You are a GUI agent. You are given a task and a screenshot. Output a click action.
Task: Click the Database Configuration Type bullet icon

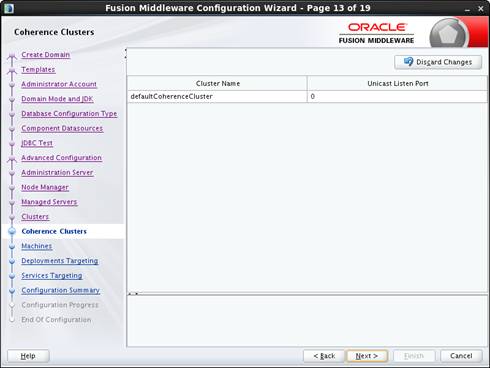pos(12,114)
